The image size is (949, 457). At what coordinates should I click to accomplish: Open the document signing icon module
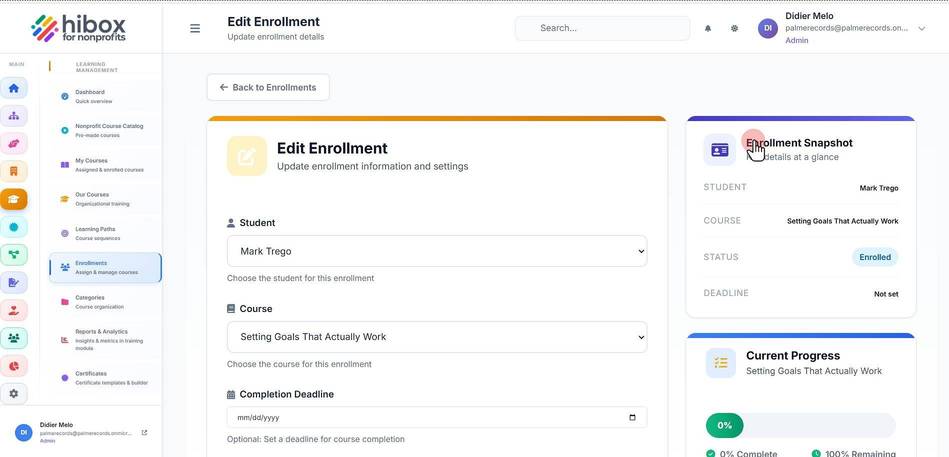coord(13,282)
